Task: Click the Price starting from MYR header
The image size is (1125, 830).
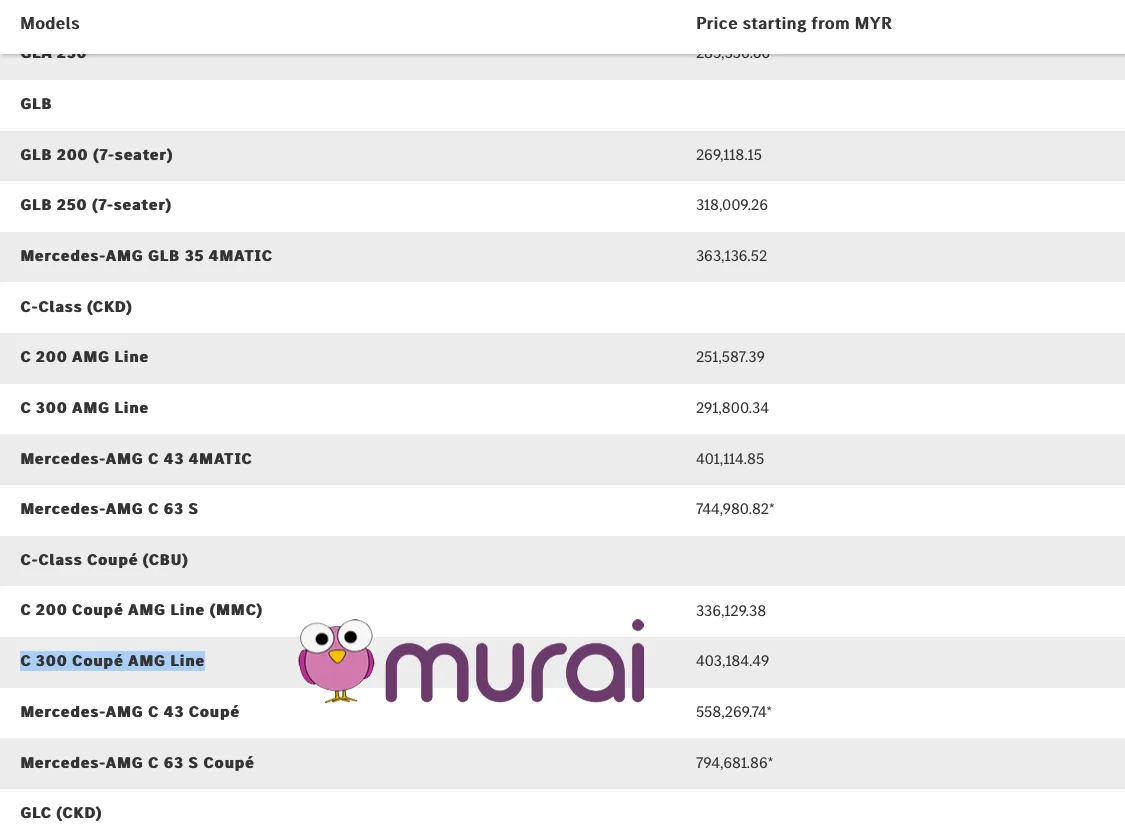Action: click(793, 23)
